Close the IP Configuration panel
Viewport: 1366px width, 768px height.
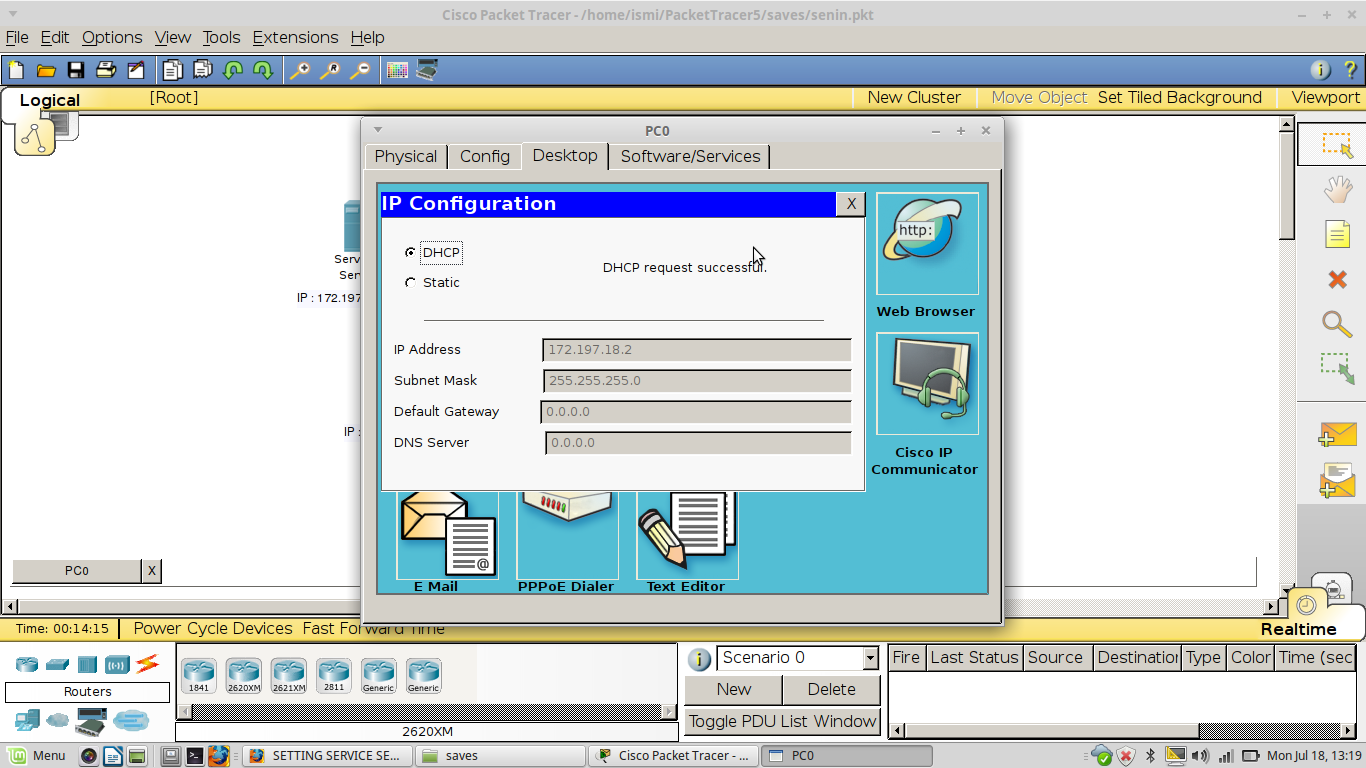(x=850, y=204)
